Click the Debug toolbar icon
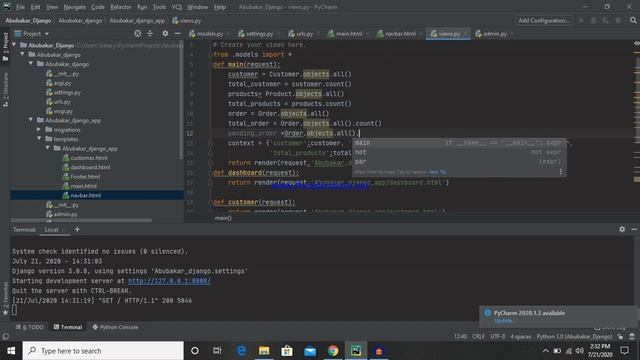This screenshot has width=640, height=360. coord(593,20)
